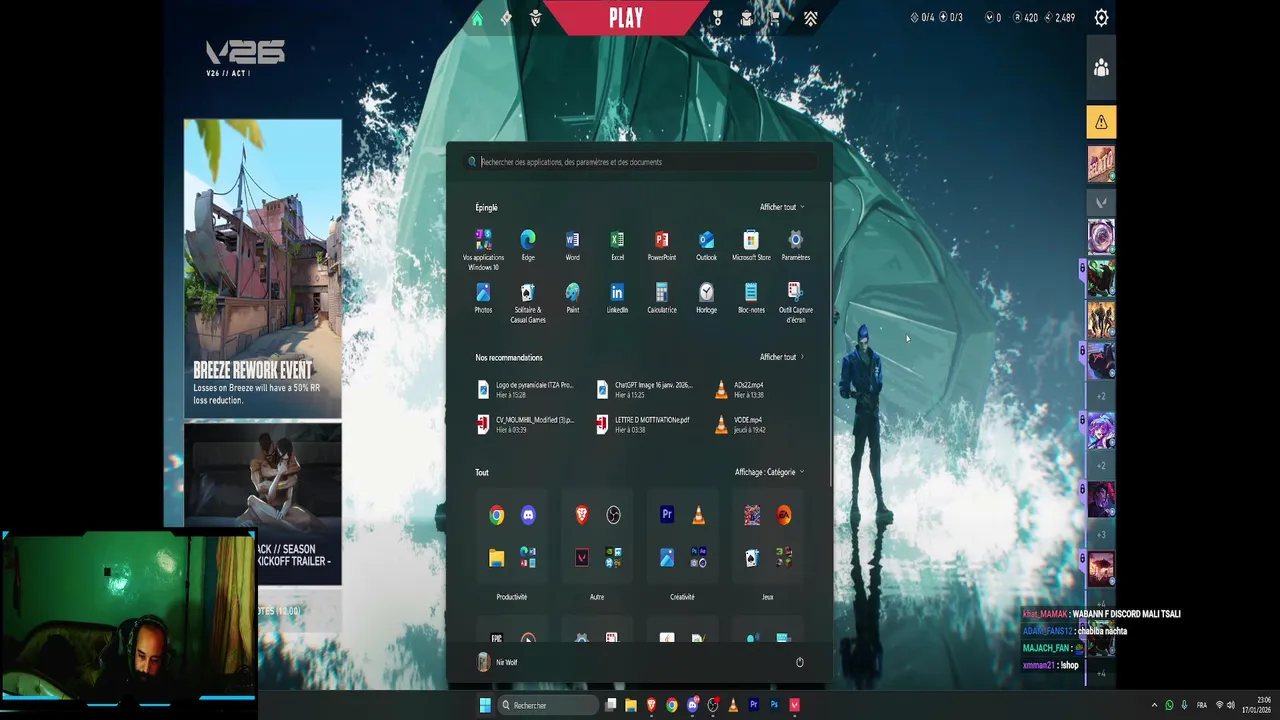Open ChatGPT Image 16 janv. file
The image size is (1280, 720).
pos(643,390)
